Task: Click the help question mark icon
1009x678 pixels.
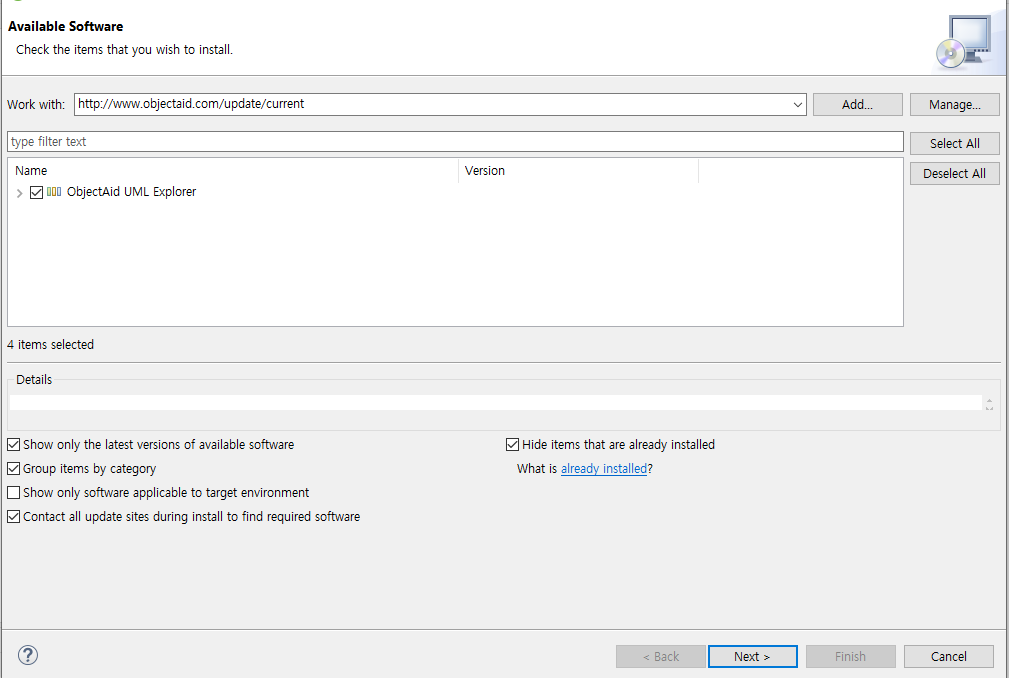Action: point(28,655)
